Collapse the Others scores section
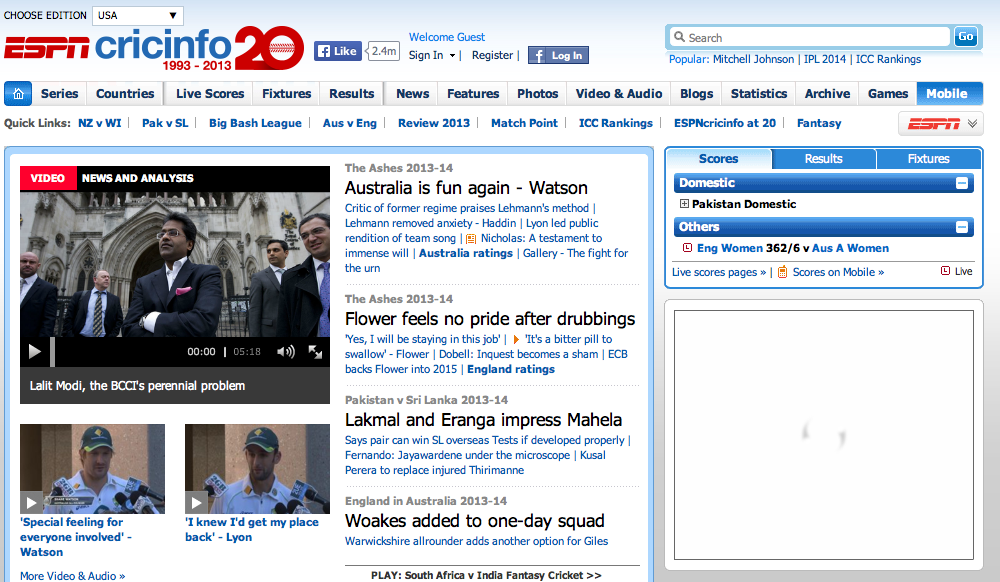This screenshot has height=582, width=1000. [x=962, y=227]
